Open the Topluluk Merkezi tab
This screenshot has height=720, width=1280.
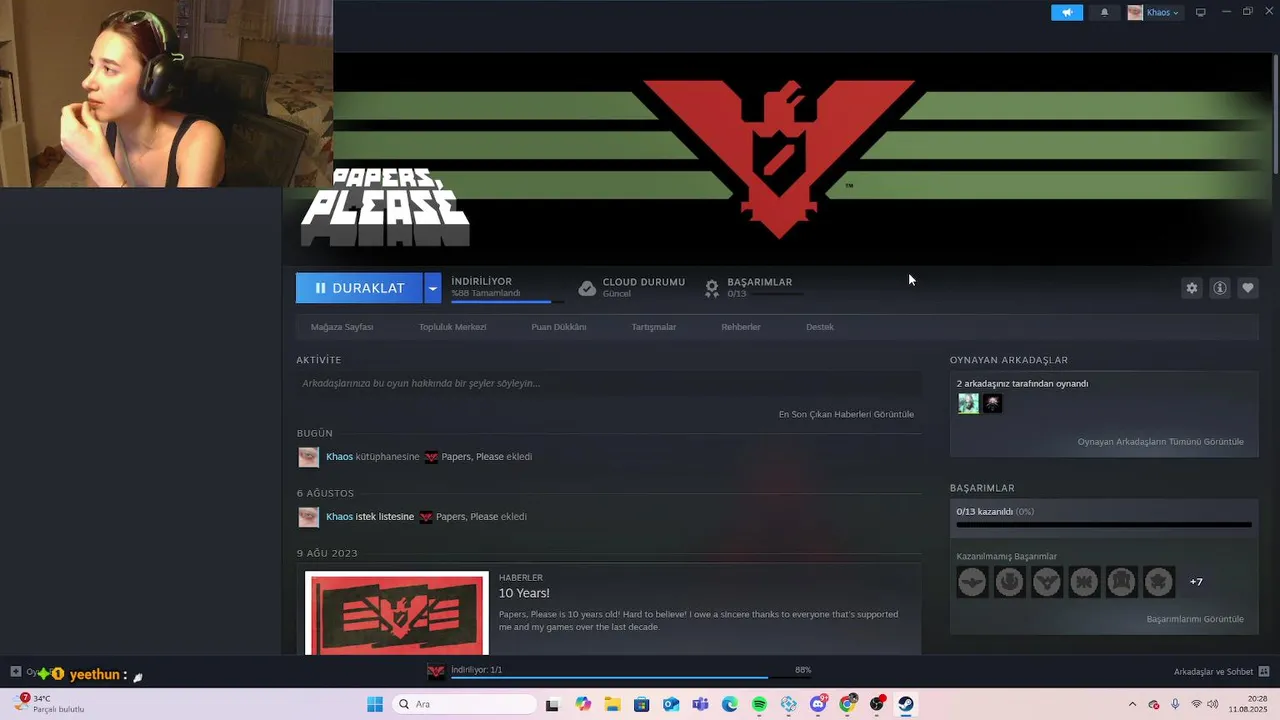tap(452, 327)
